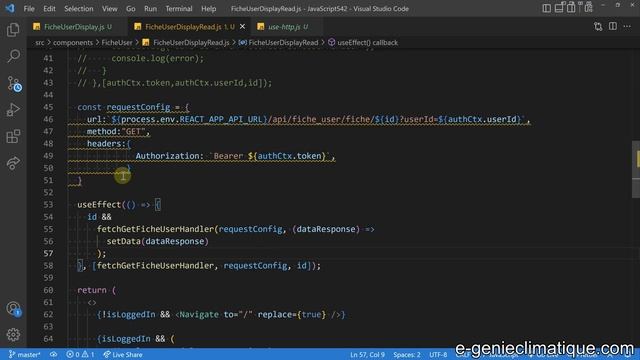This screenshot has width=640, height=360.
Task: Open errors and warnings problems indicator
Action: point(80,355)
